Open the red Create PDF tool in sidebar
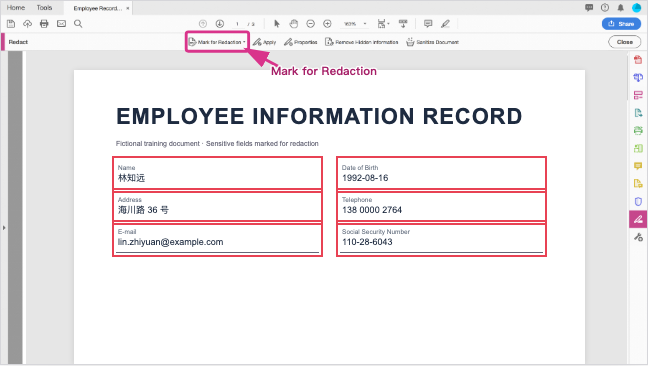The height and width of the screenshot is (366, 648). click(638, 60)
